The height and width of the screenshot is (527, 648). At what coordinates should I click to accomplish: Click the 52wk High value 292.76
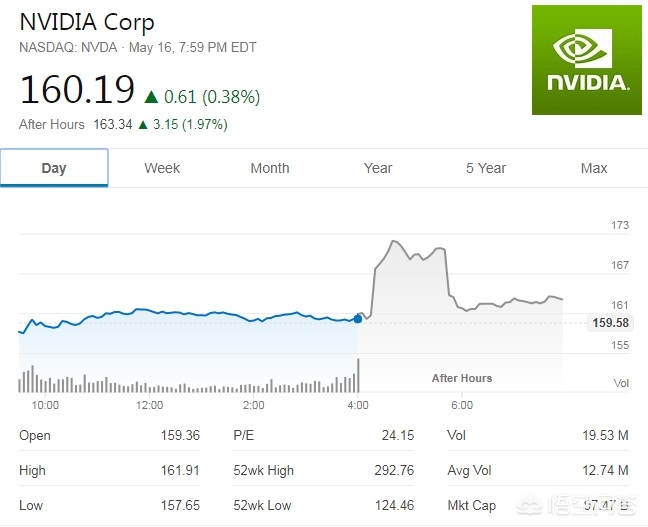(x=393, y=470)
